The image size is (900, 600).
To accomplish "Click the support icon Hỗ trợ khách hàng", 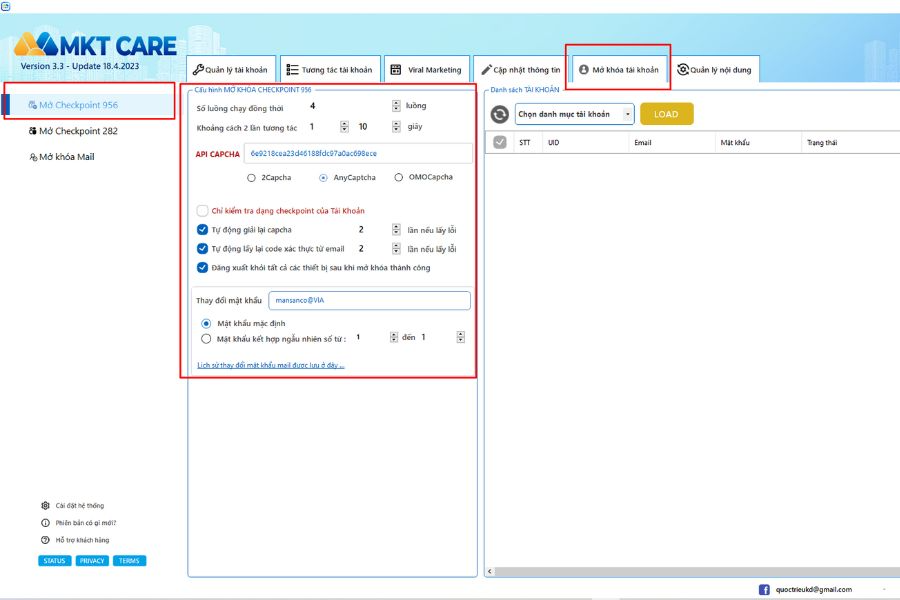I will [45, 540].
